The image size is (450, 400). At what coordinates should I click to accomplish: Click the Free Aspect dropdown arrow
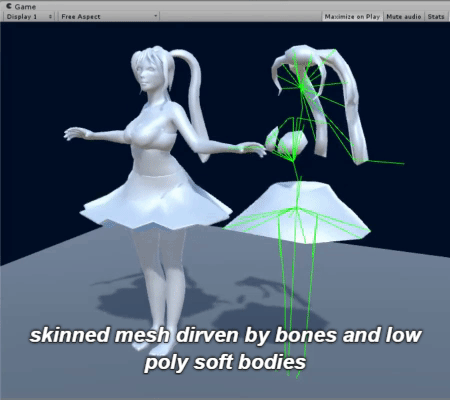point(155,16)
